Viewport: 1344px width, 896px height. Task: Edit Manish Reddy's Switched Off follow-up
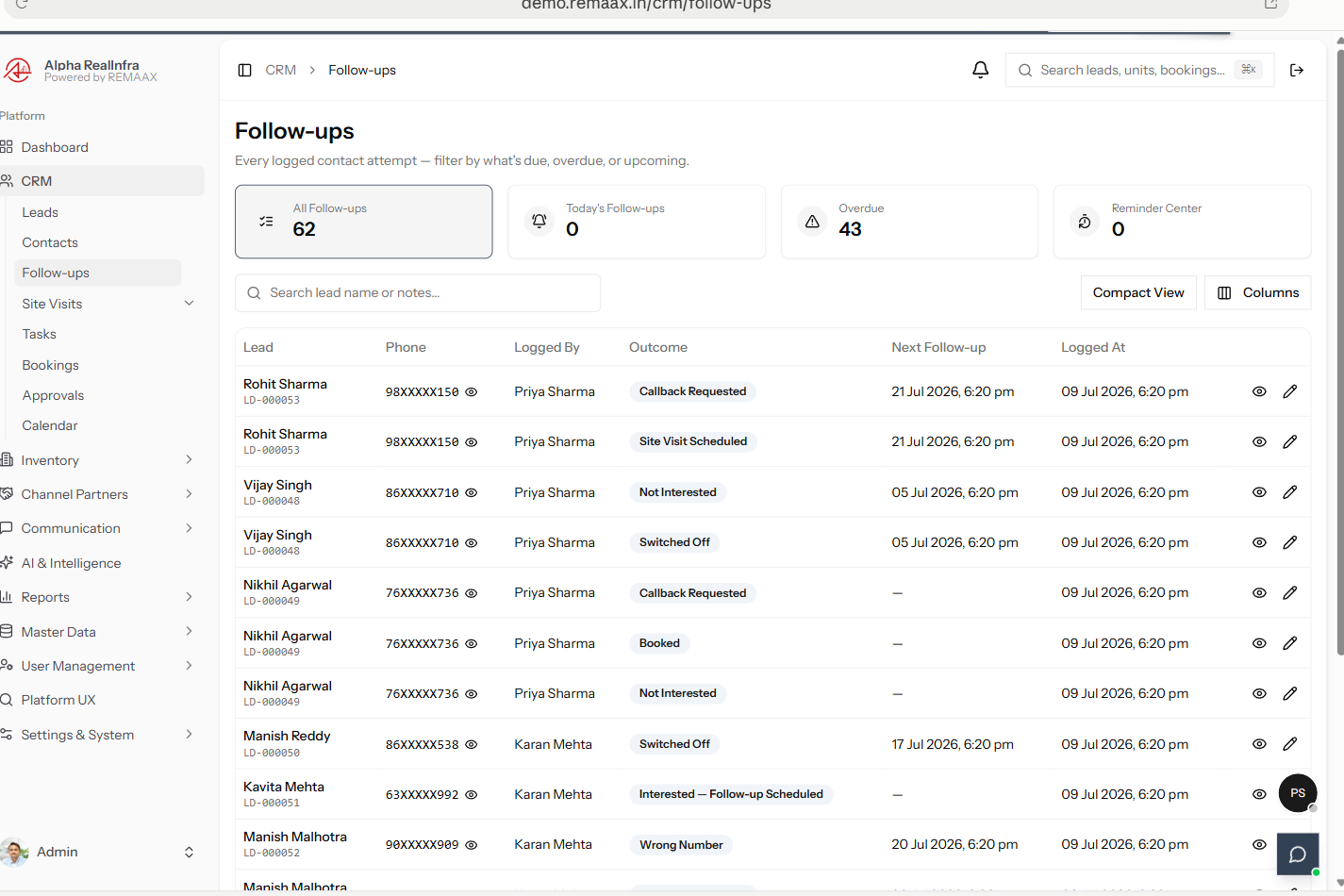(1290, 744)
